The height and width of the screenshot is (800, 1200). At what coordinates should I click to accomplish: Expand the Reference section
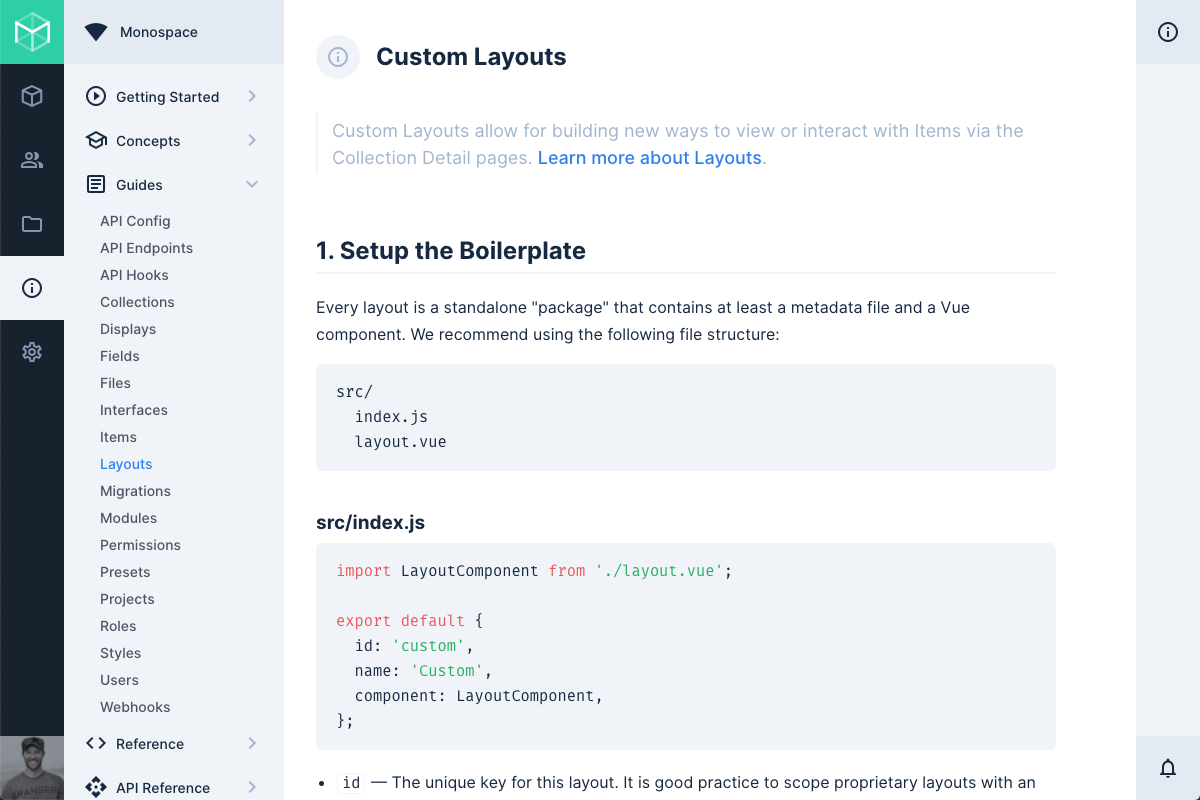(253, 743)
